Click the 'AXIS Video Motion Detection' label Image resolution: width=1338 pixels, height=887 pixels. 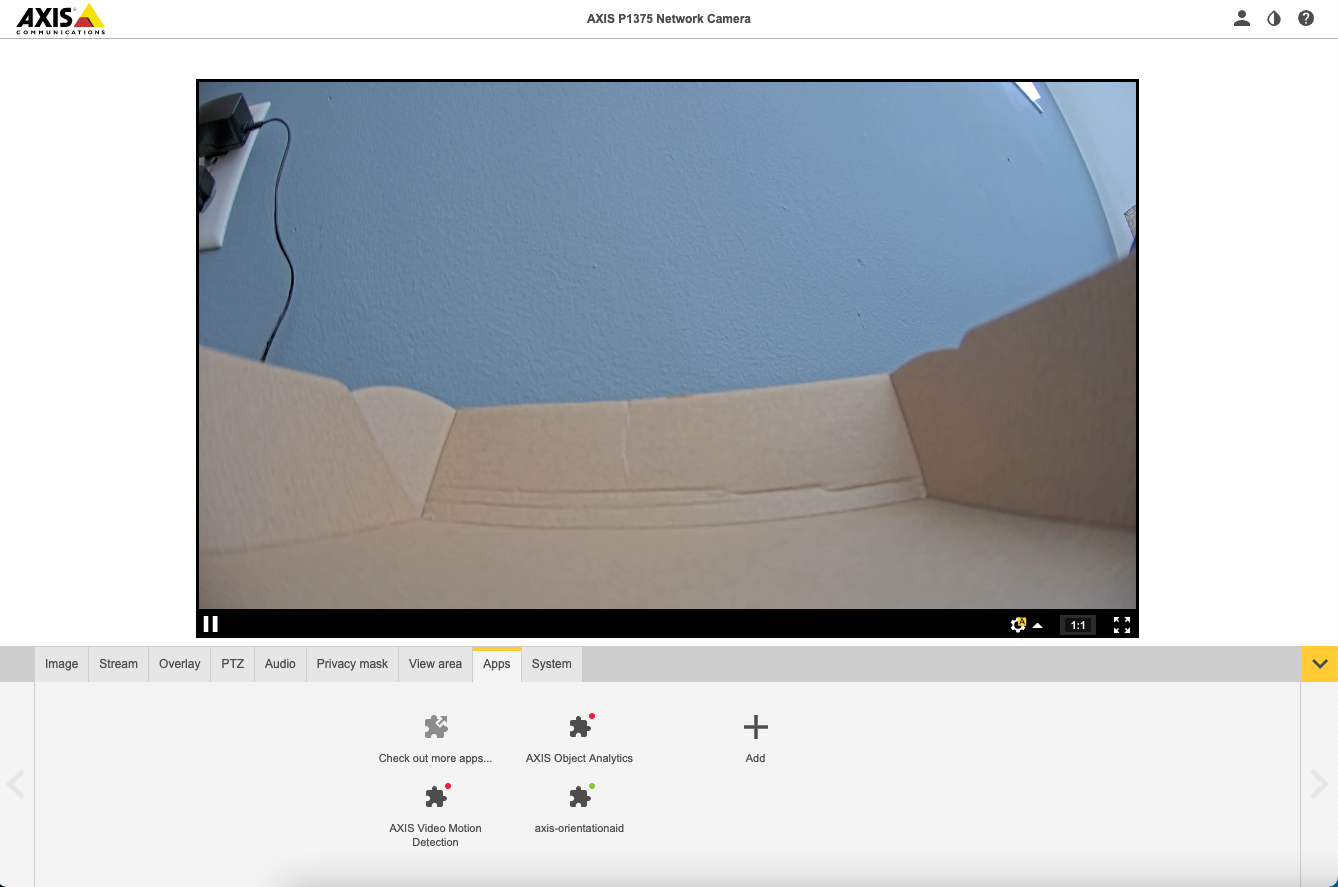pos(435,835)
